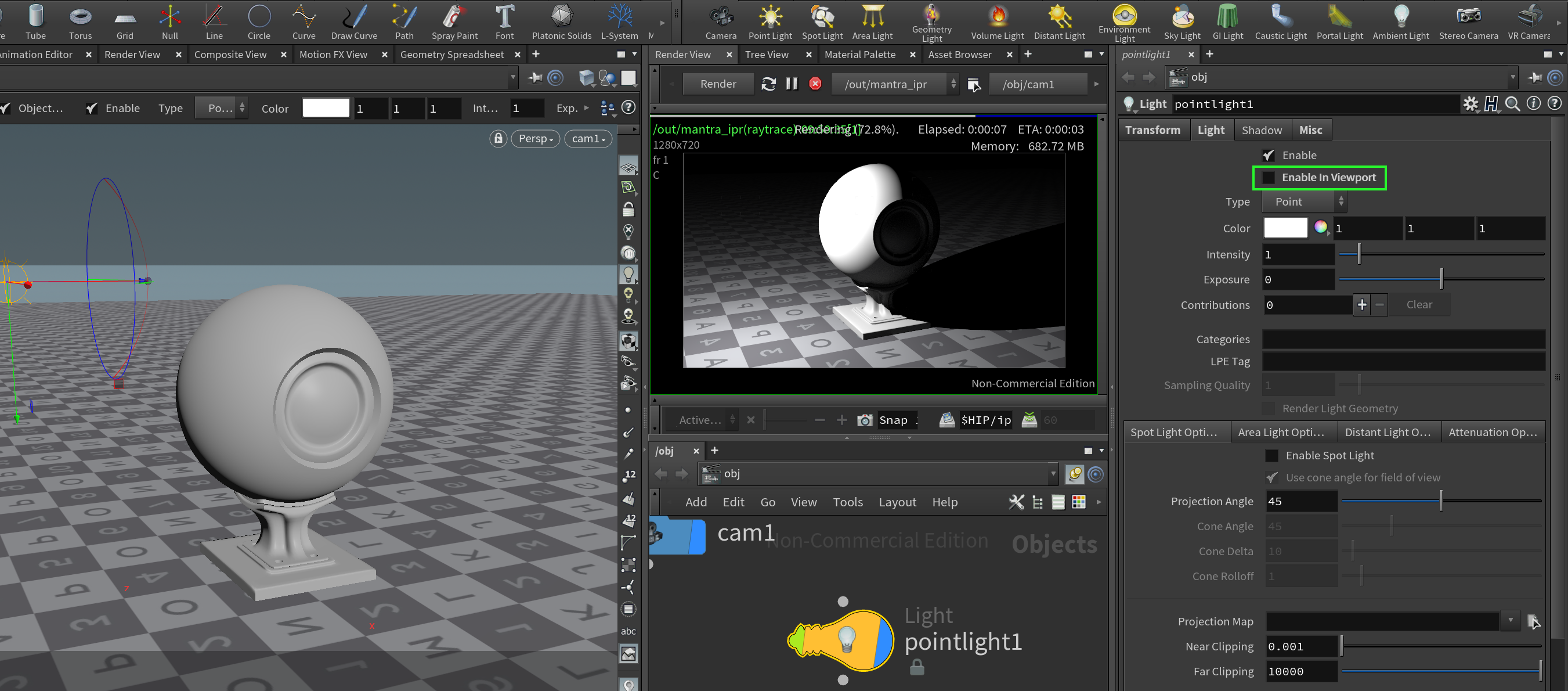Create an L-System from the shelf
The image size is (1568, 691).
coord(619,21)
